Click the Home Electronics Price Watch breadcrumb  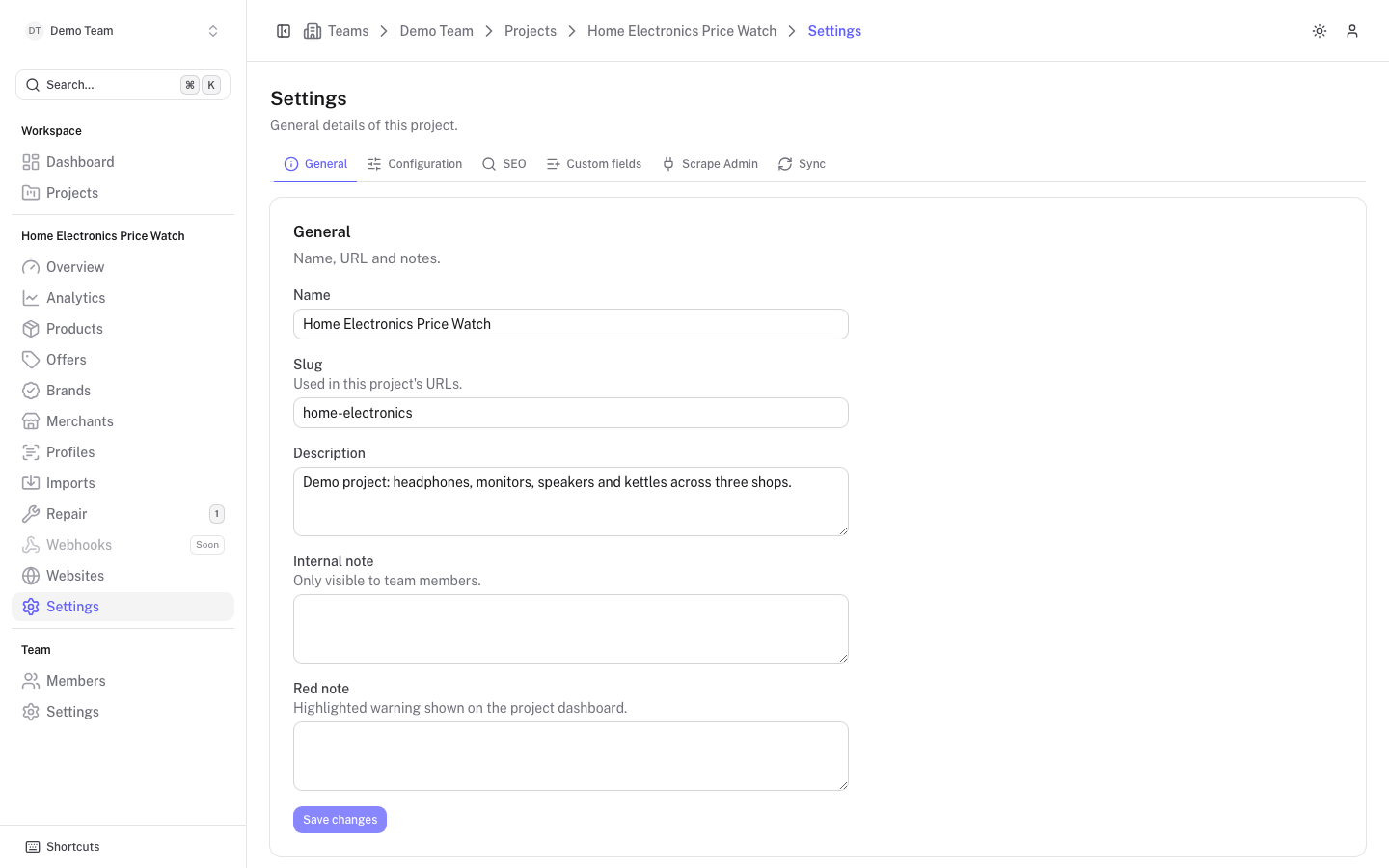682,31
